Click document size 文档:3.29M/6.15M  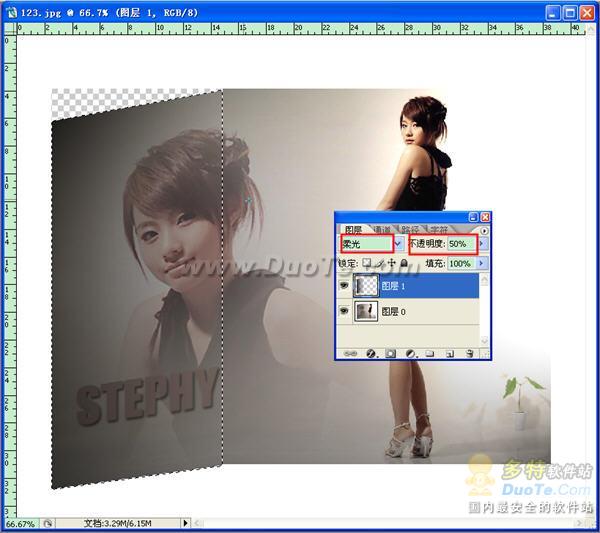coord(117,523)
